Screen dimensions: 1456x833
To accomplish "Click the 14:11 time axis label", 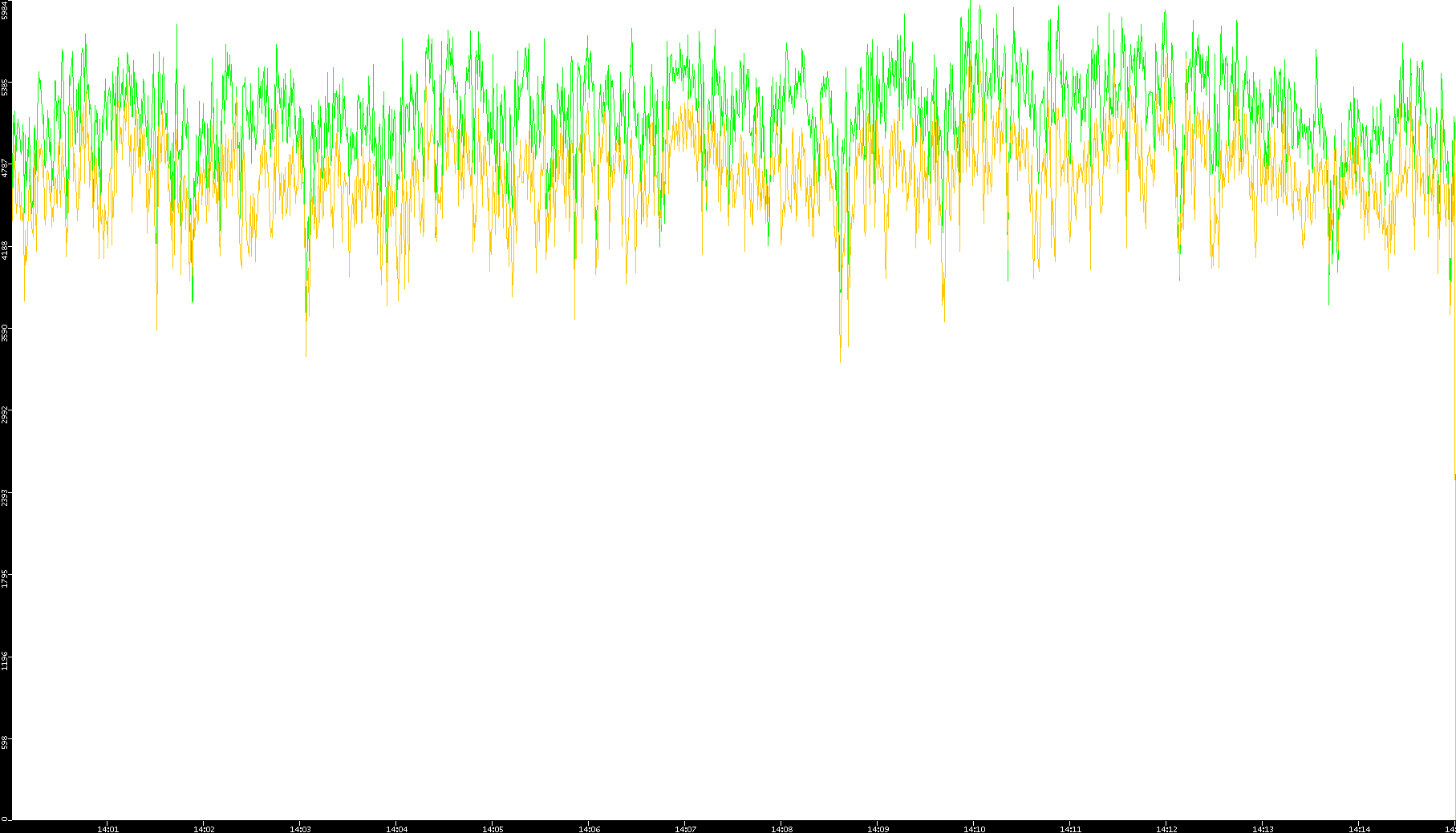I will [x=1070, y=829].
